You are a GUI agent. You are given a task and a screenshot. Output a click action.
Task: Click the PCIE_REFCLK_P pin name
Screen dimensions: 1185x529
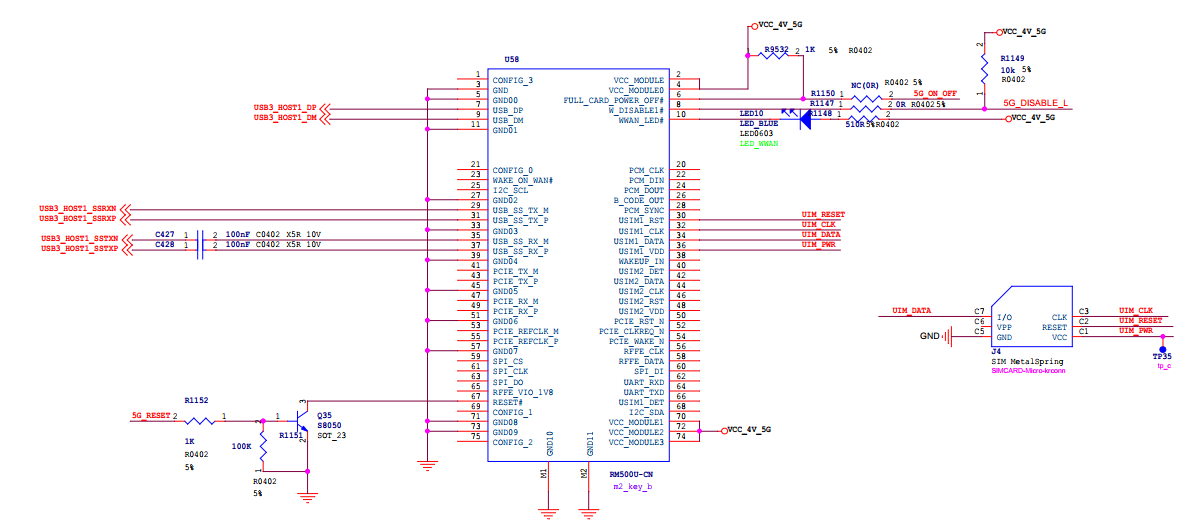(x=525, y=341)
